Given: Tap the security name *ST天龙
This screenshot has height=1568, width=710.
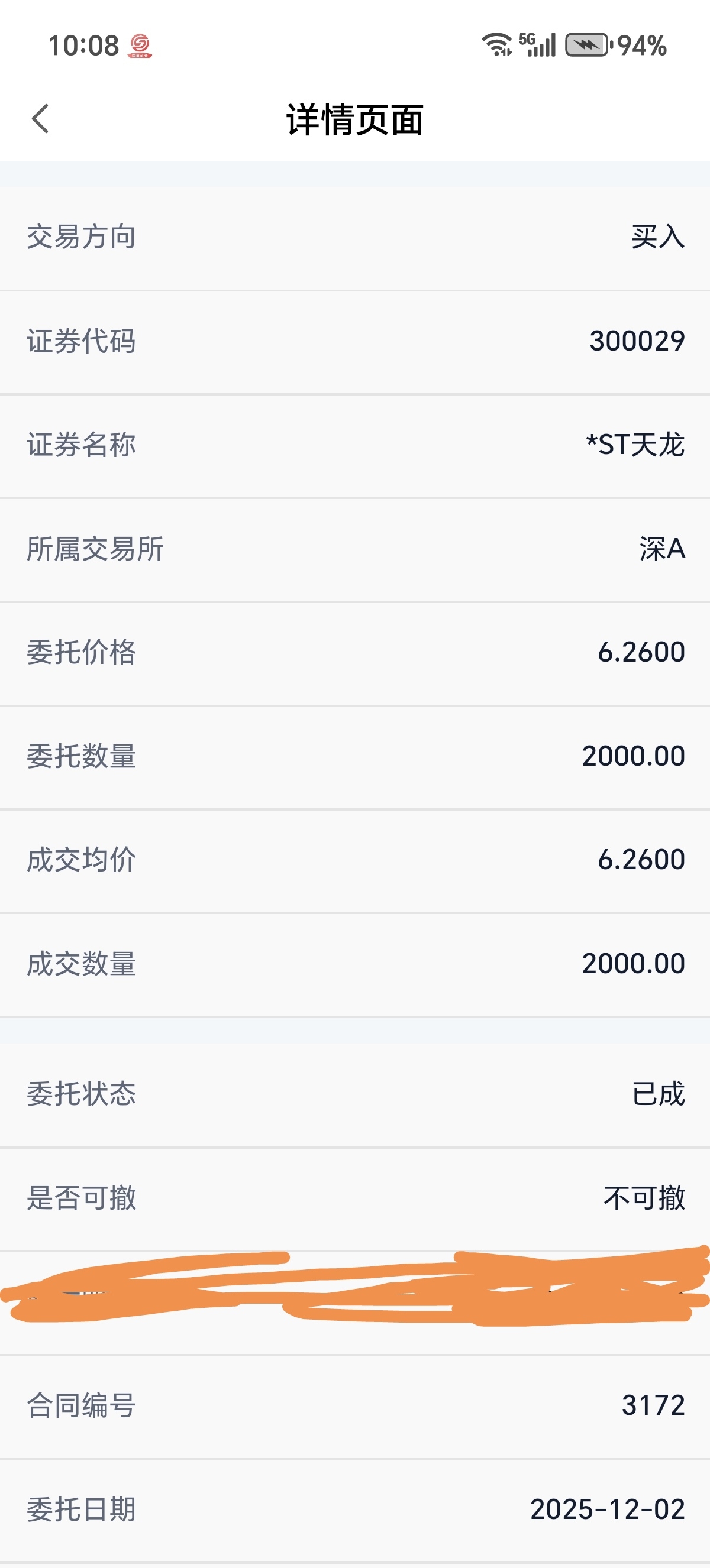Looking at the screenshot, I should 635,445.
